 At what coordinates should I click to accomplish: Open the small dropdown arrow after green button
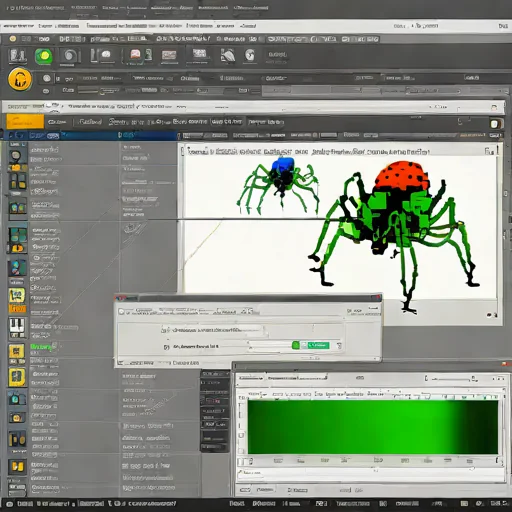point(339,346)
